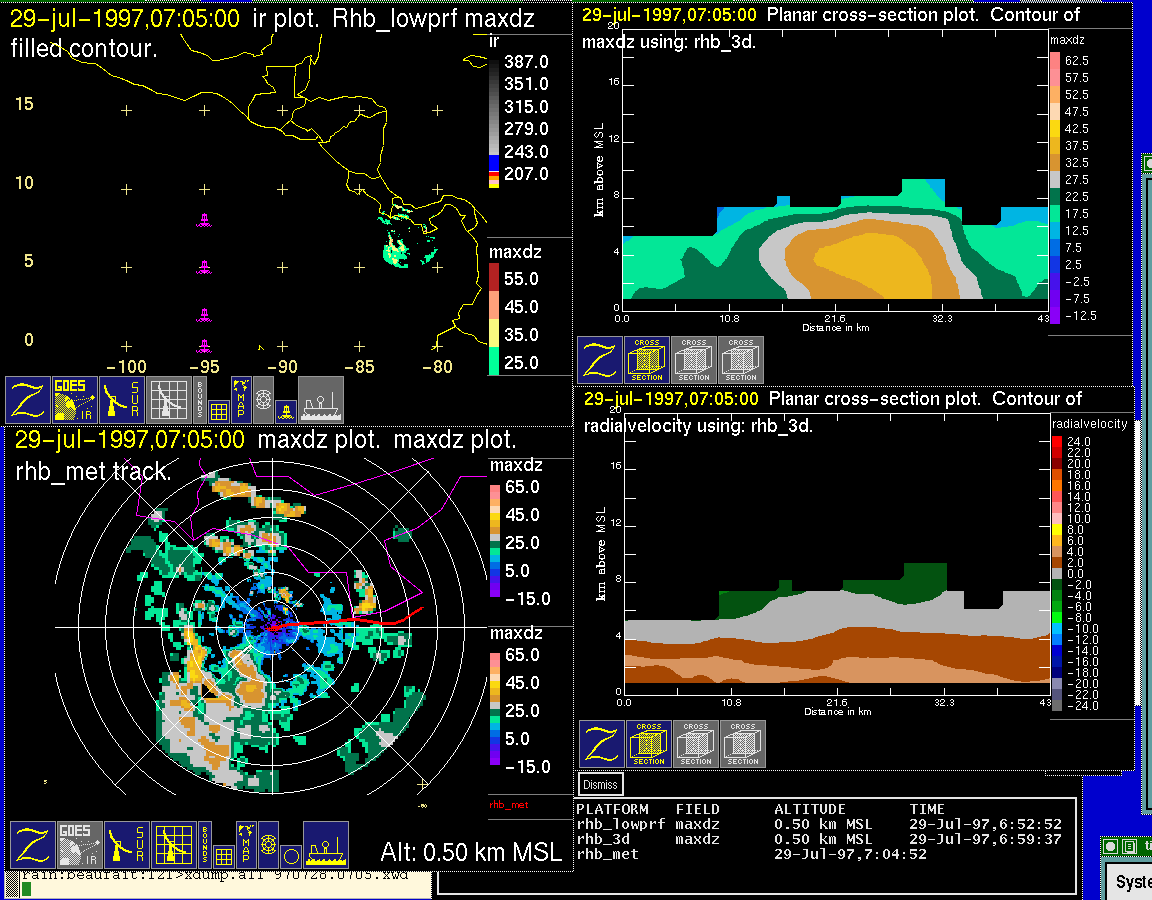Enable grayed radar grid icon in ir plot toolbar

pyautogui.click(x=169, y=399)
